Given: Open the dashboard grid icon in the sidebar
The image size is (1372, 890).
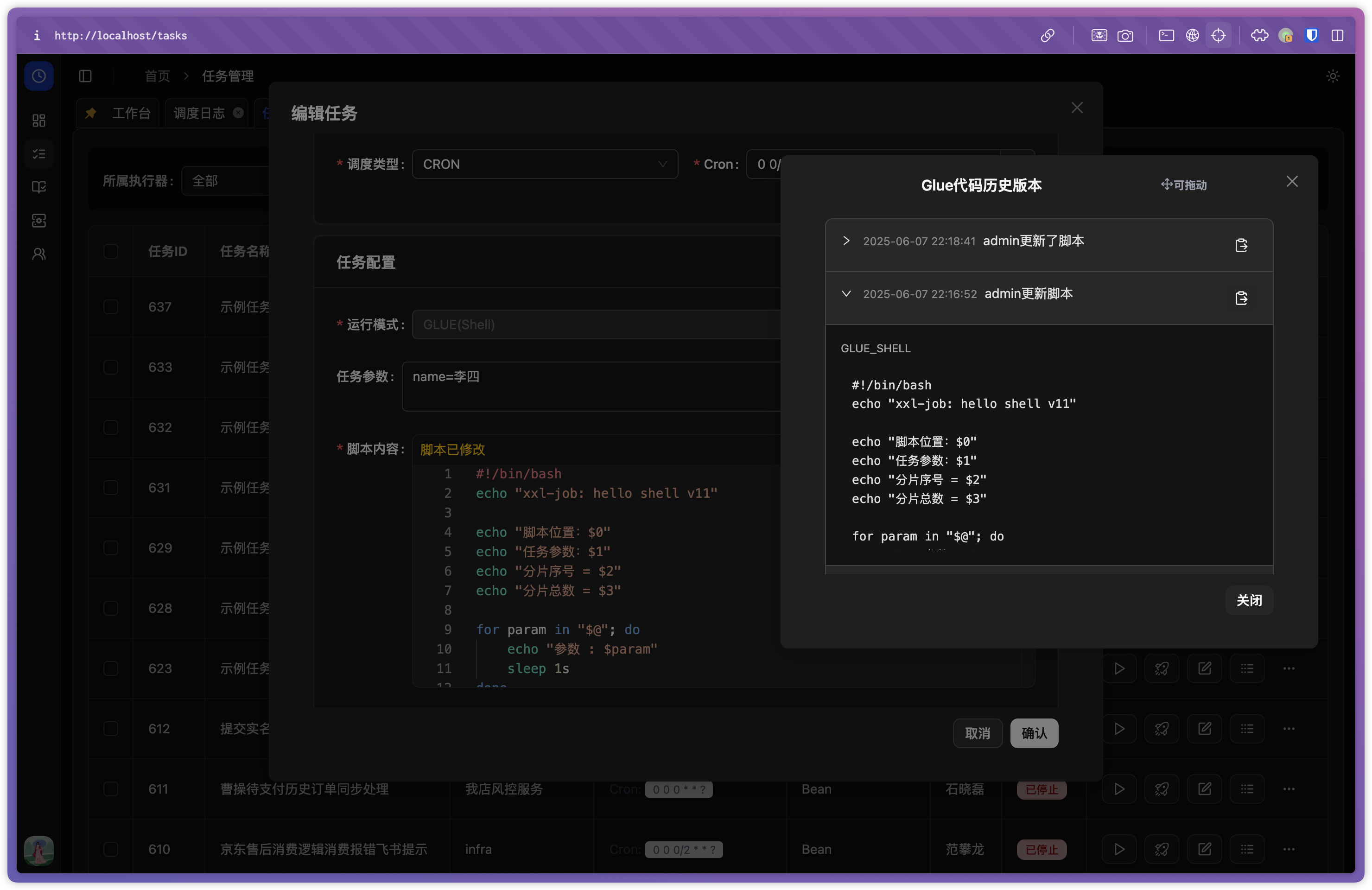Looking at the screenshot, I should [x=38, y=121].
